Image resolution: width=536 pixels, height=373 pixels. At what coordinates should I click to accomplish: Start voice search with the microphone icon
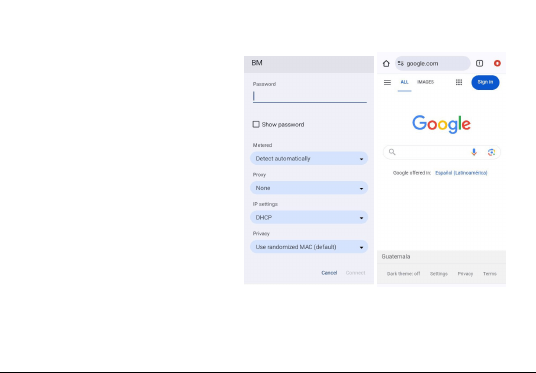point(474,152)
